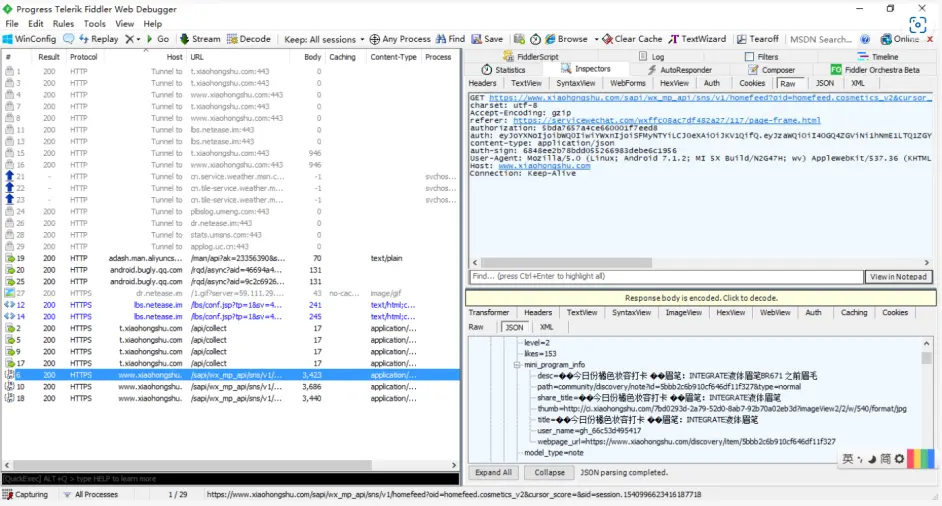942x506 pixels.
Task: Select the response JSON tab
Action: pos(514,327)
